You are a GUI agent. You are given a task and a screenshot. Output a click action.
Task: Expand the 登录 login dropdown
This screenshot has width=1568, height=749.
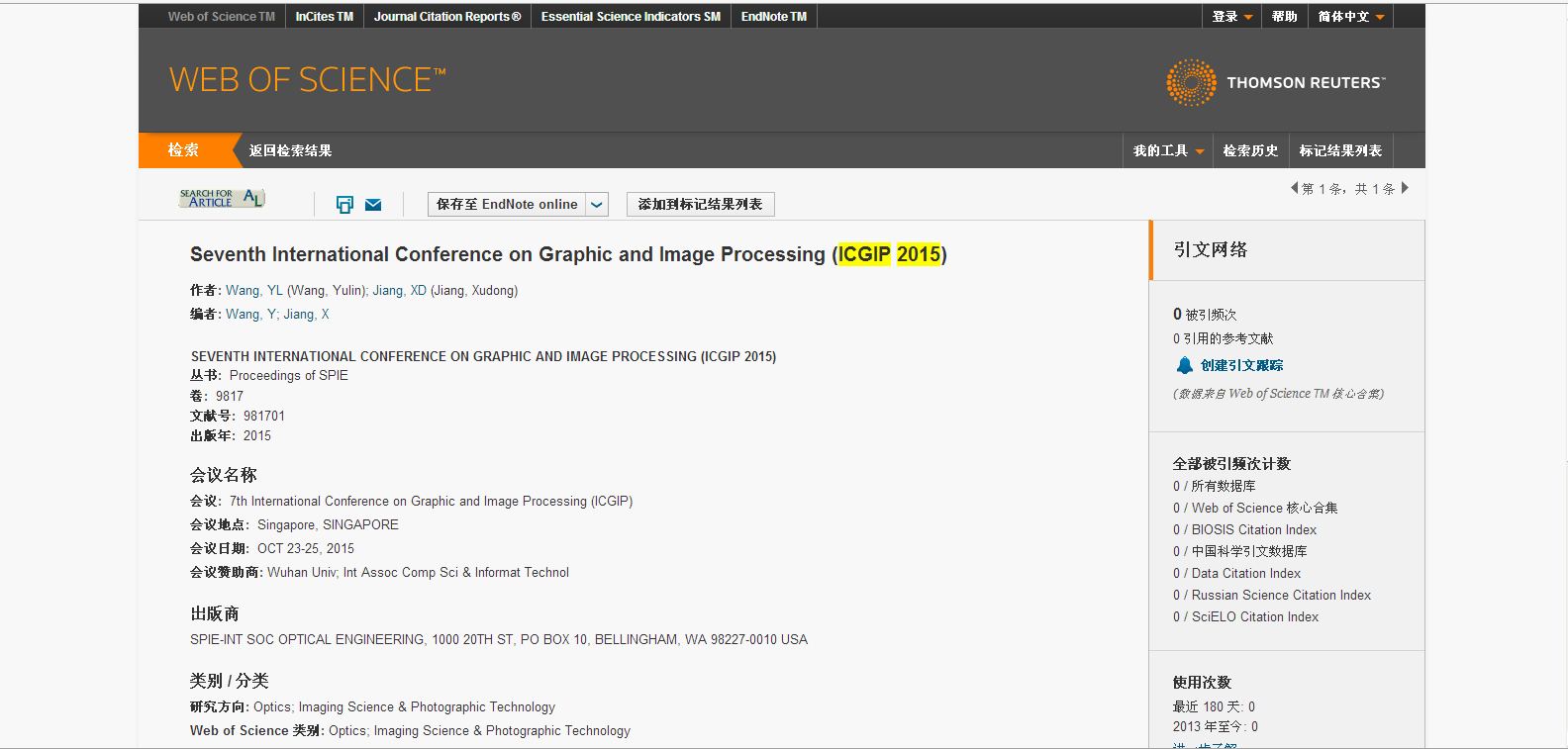[1232, 17]
